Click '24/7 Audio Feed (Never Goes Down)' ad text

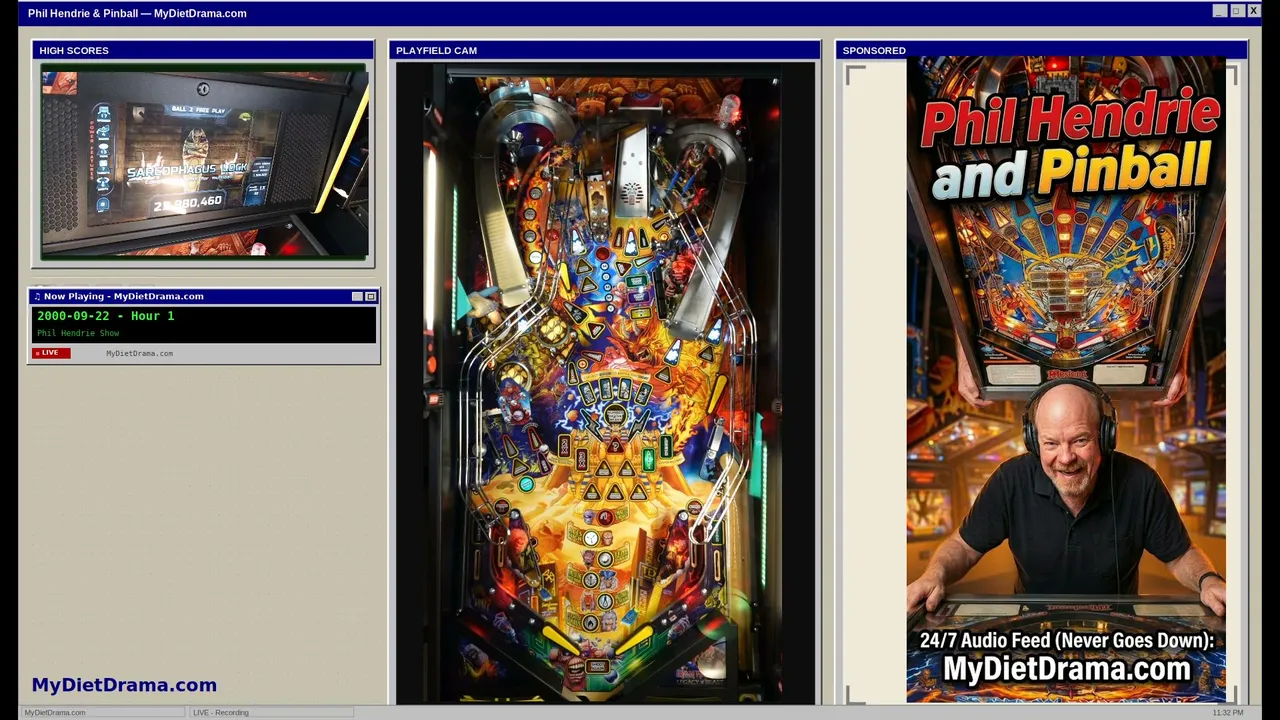point(1067,641)
